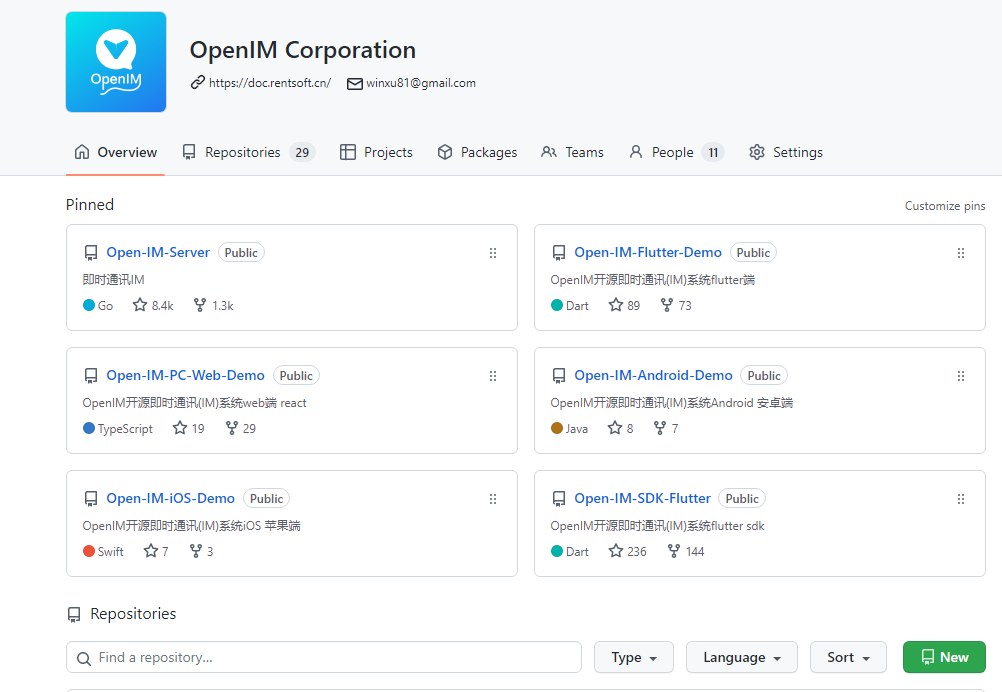Click the Repositories section heading

tap(133, 613)
